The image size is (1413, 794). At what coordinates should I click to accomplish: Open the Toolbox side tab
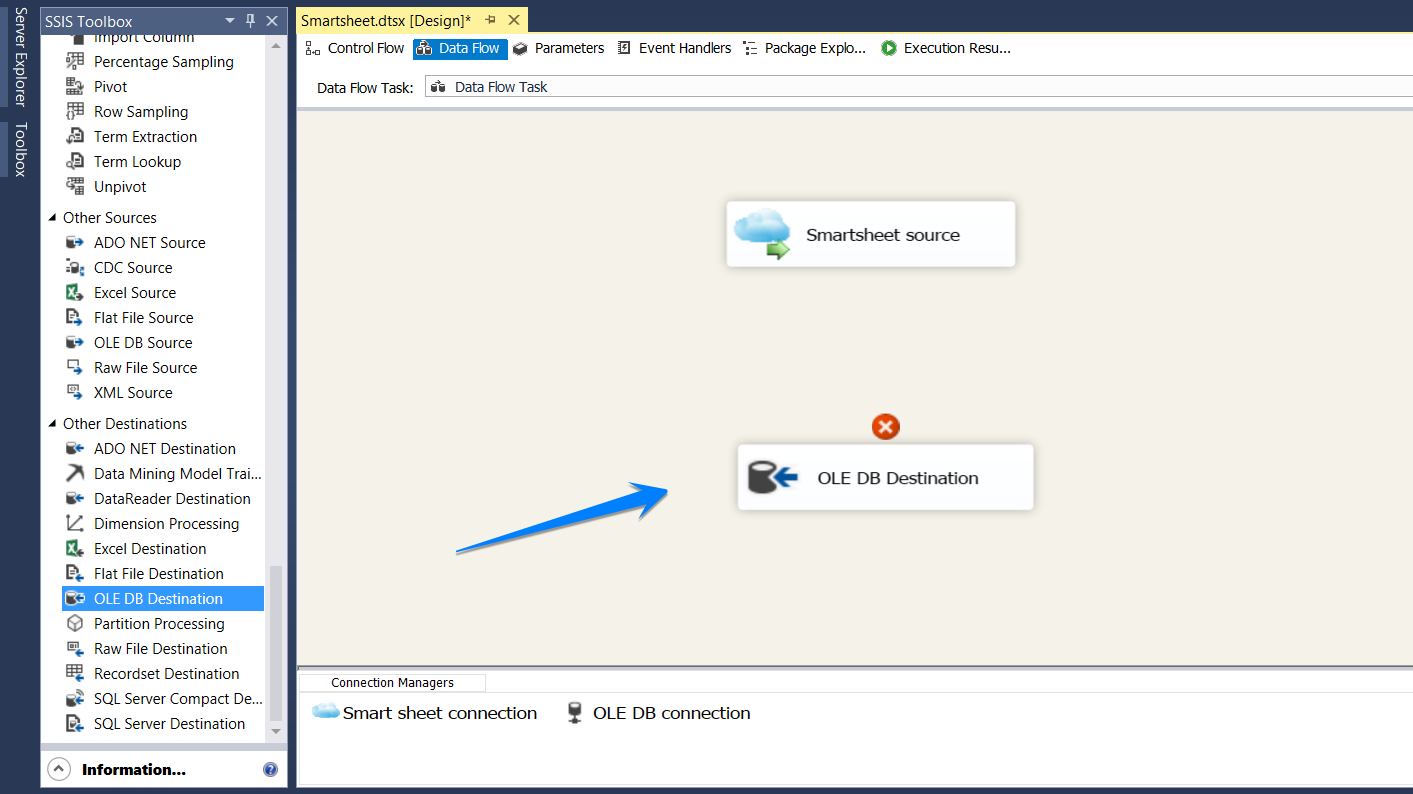click(x=19, y=149)
